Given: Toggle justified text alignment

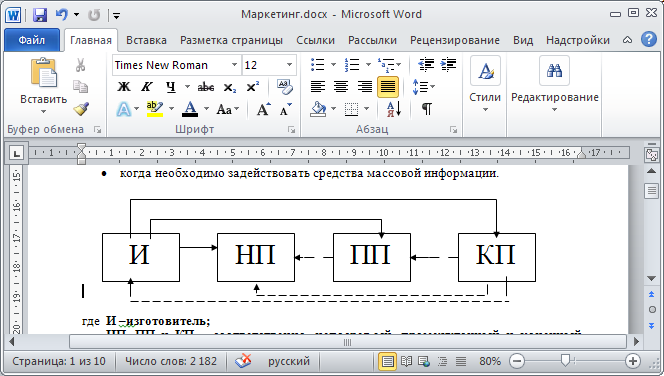Looking at the screenshot, I should click(387, 87).
